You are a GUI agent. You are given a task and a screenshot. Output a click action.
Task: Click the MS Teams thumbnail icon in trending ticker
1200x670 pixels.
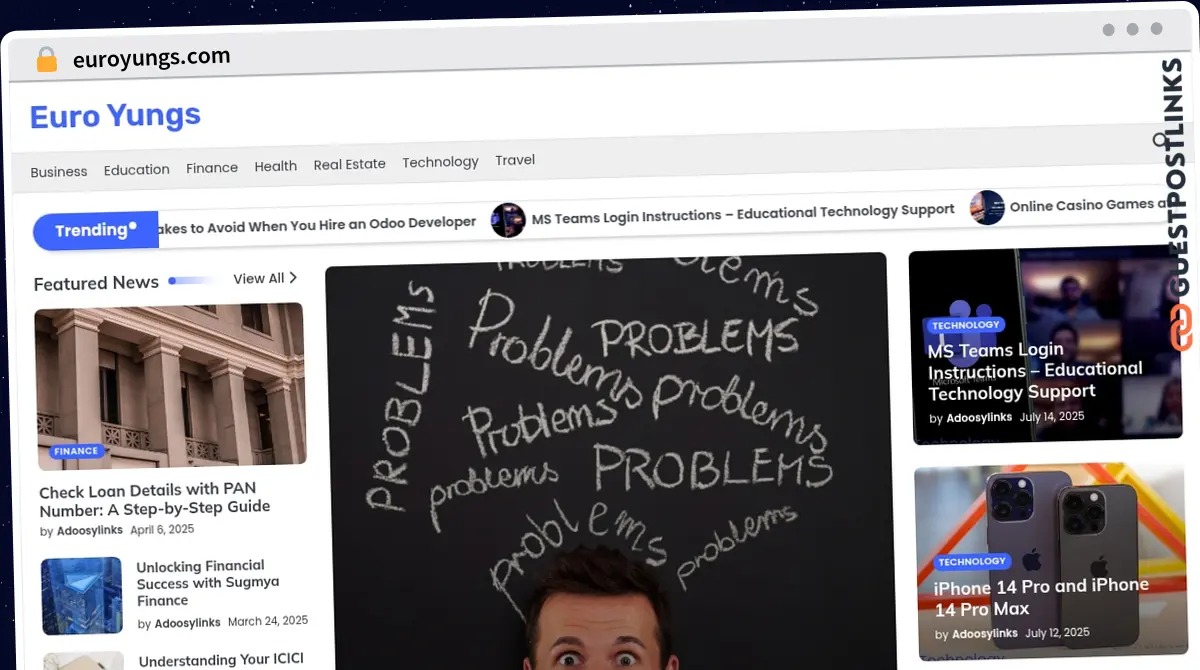click(x=509, y=219)
